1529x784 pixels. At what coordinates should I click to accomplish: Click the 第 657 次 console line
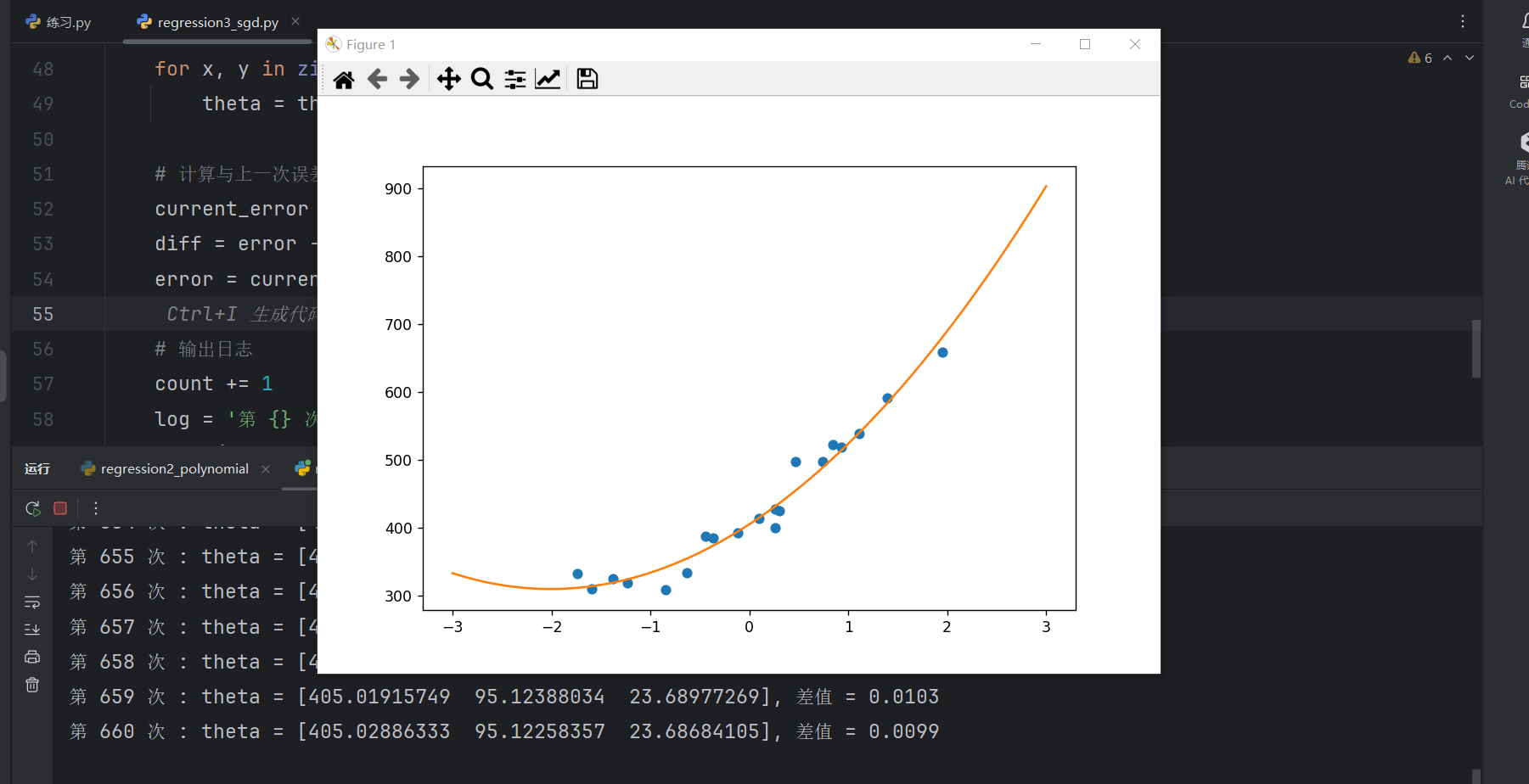193,627
